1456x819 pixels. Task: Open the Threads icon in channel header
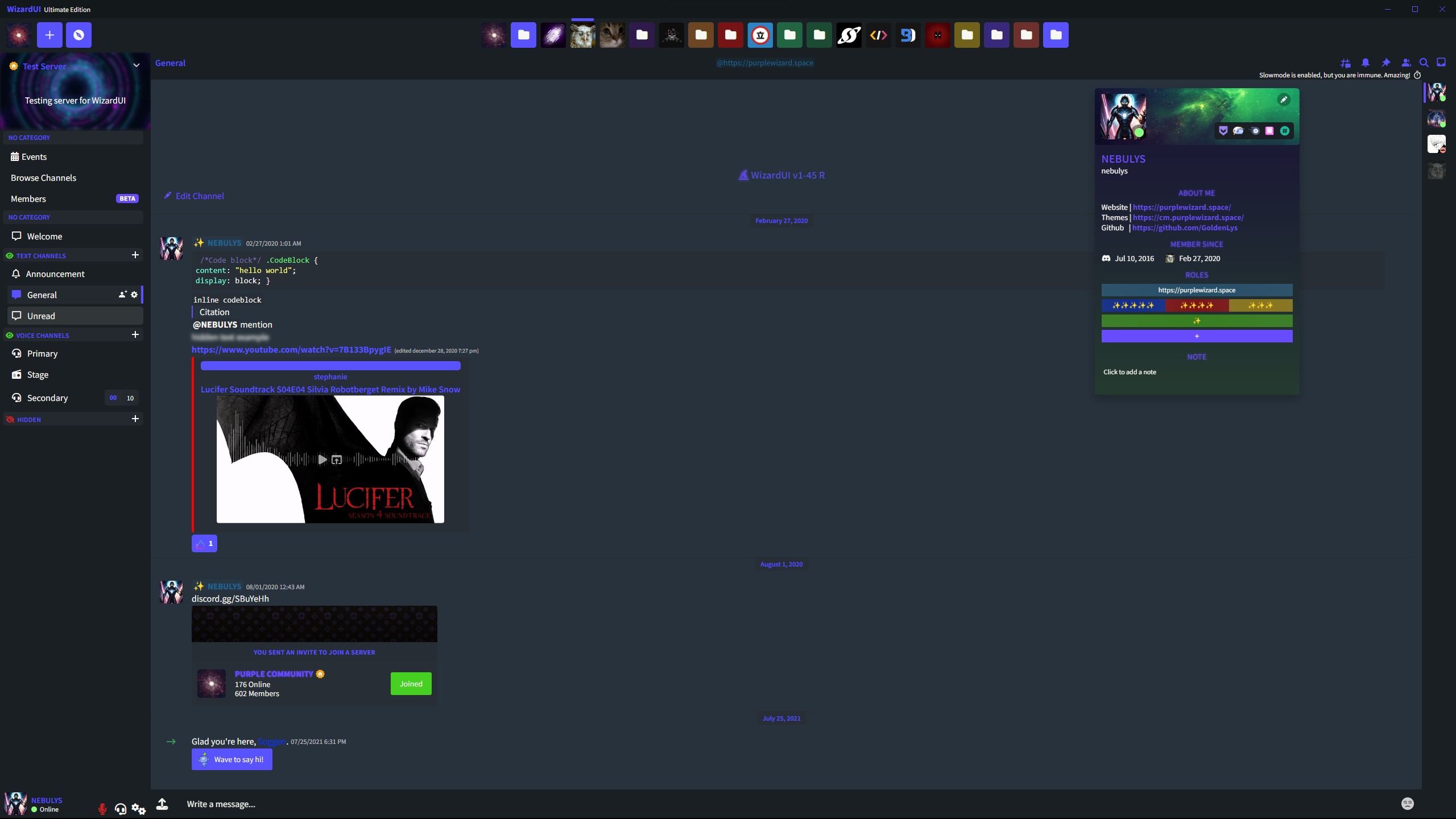point(1345,63)
